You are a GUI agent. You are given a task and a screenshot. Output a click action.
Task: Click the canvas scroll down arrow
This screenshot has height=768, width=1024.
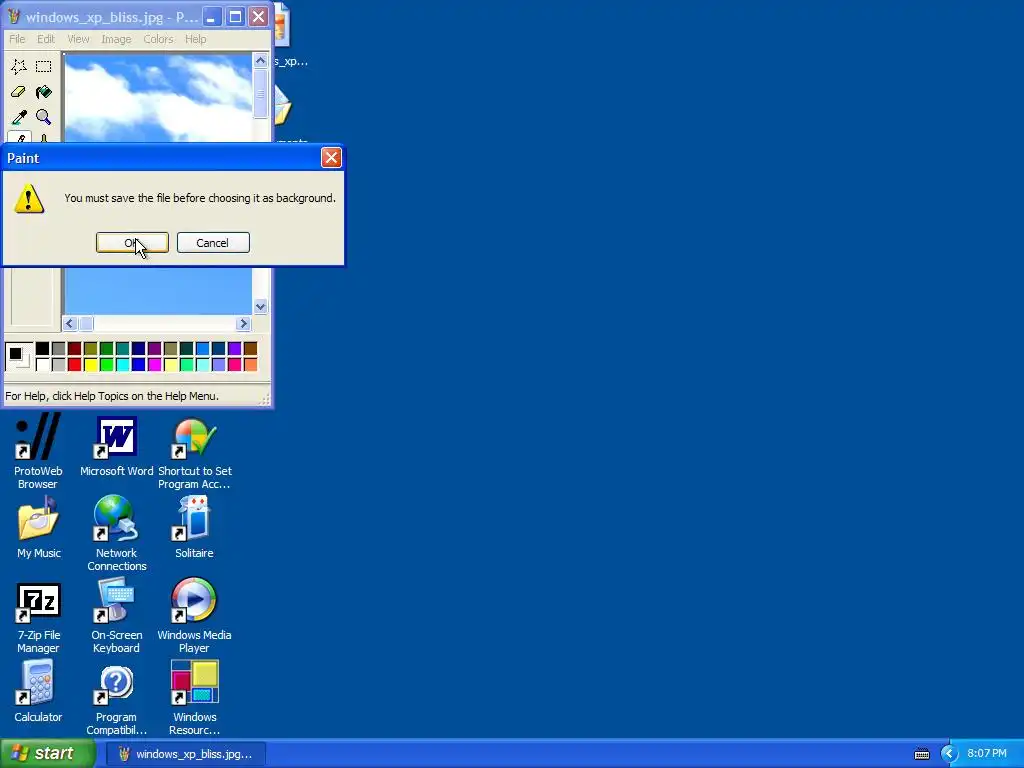pos(261,307)
